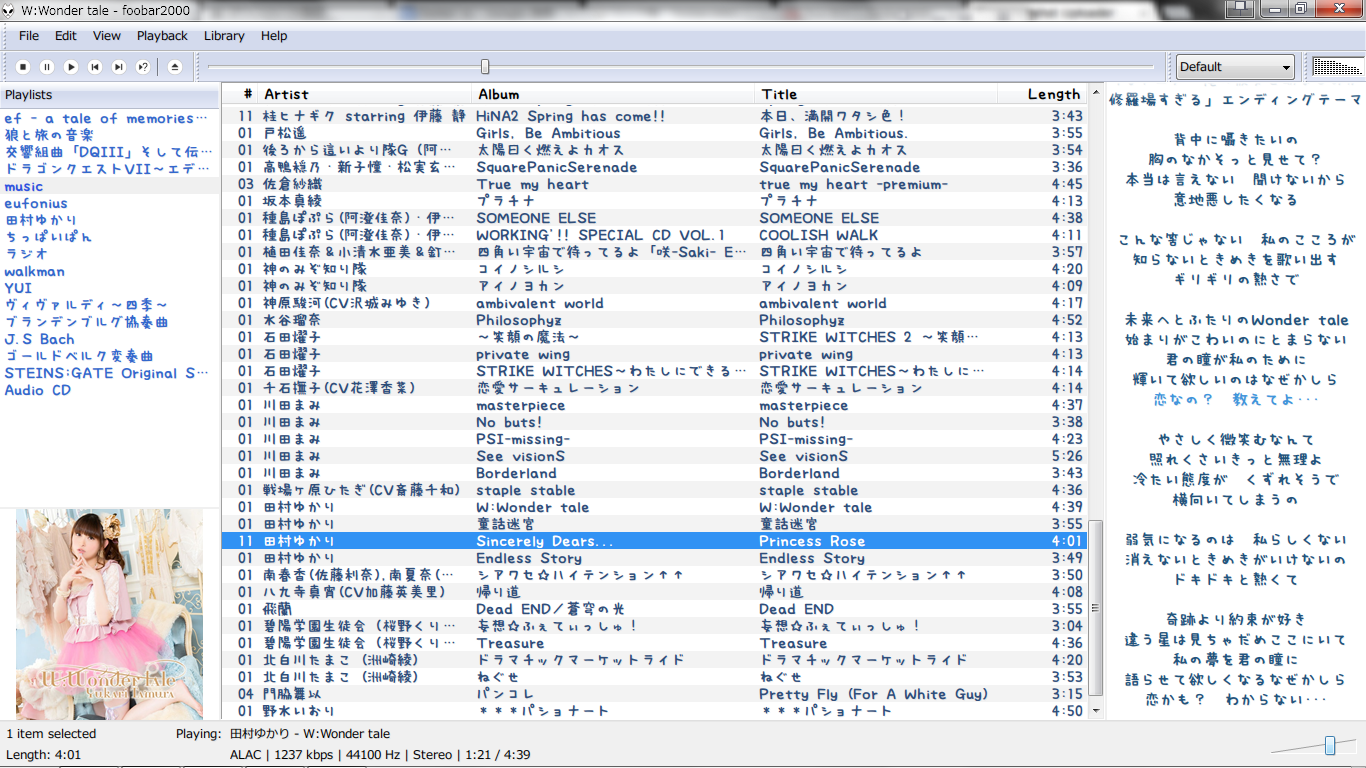
Task: Select the 'PSI-missing-' track title
Action: [x=806, y=439]
